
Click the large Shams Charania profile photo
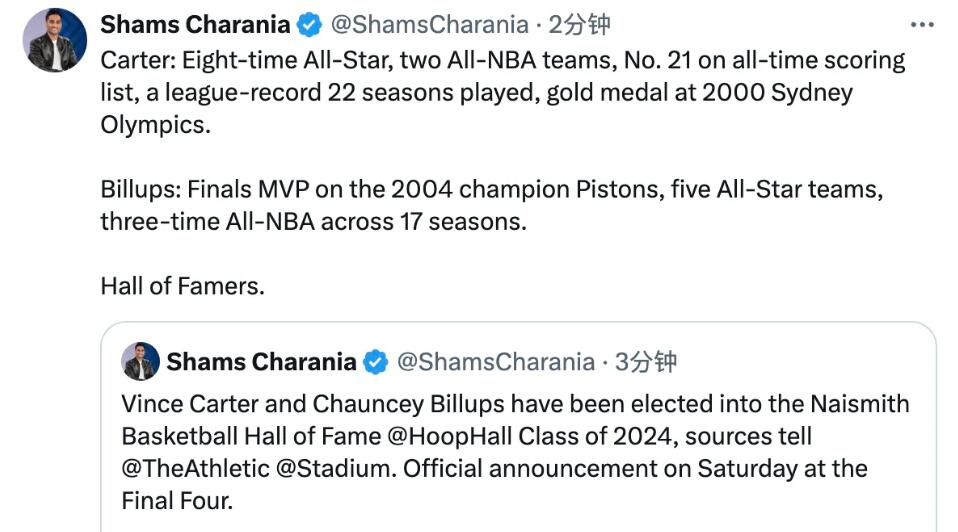[x=55, y=41]
